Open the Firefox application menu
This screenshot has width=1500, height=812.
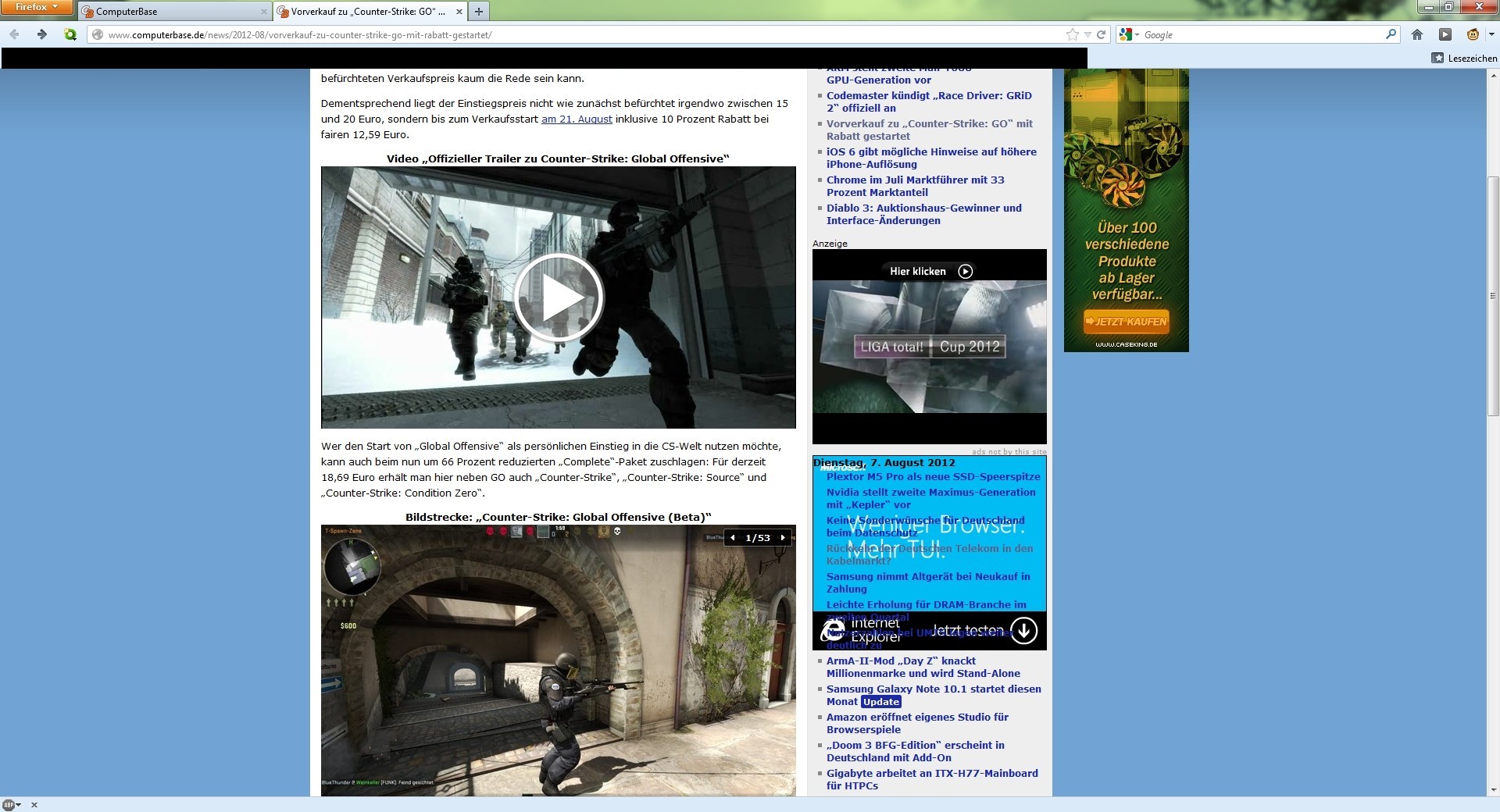click(x=37, y=7)
